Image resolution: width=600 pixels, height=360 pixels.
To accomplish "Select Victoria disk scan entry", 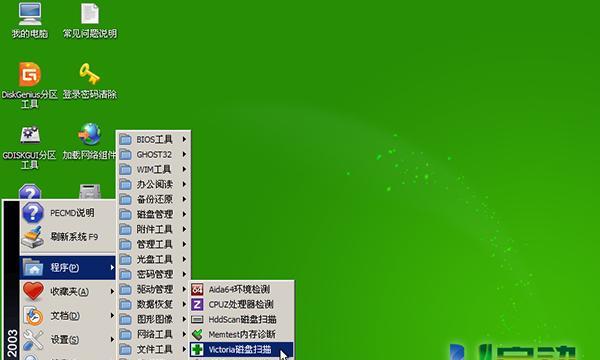I will point(242,349).
